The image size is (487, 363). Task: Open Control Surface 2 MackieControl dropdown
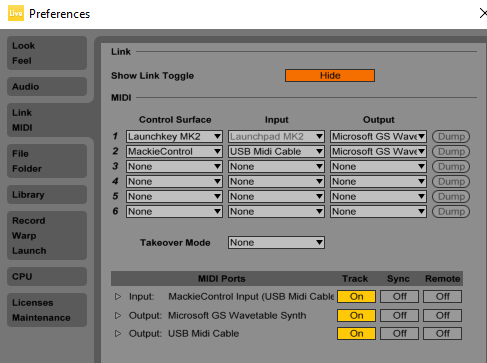[x=174, y=151]
